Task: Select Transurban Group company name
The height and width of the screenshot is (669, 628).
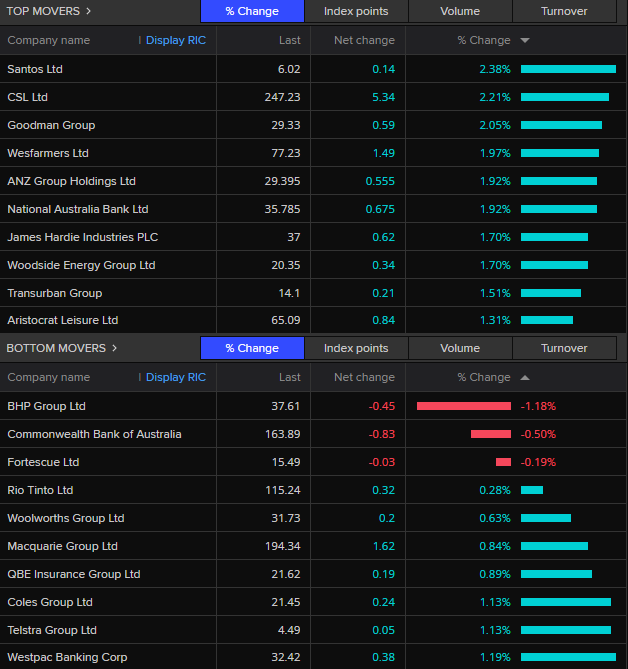Action: point(55,293)
